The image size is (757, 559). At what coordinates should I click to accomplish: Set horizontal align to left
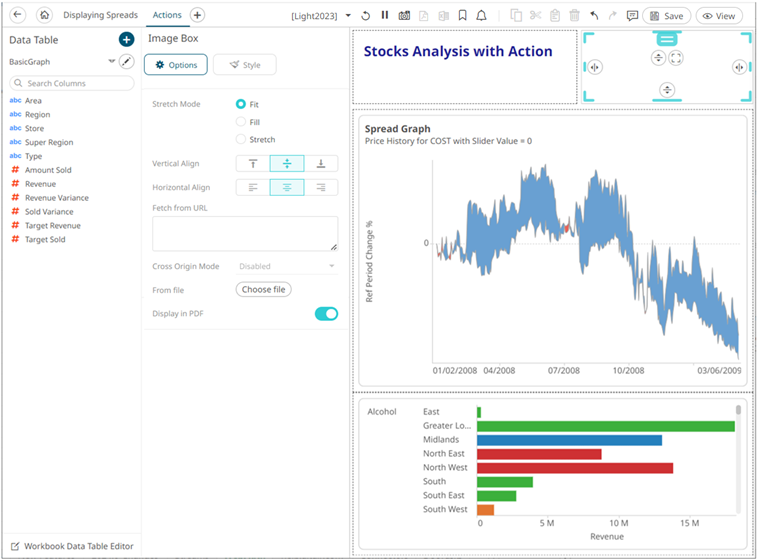click(252, 187)
